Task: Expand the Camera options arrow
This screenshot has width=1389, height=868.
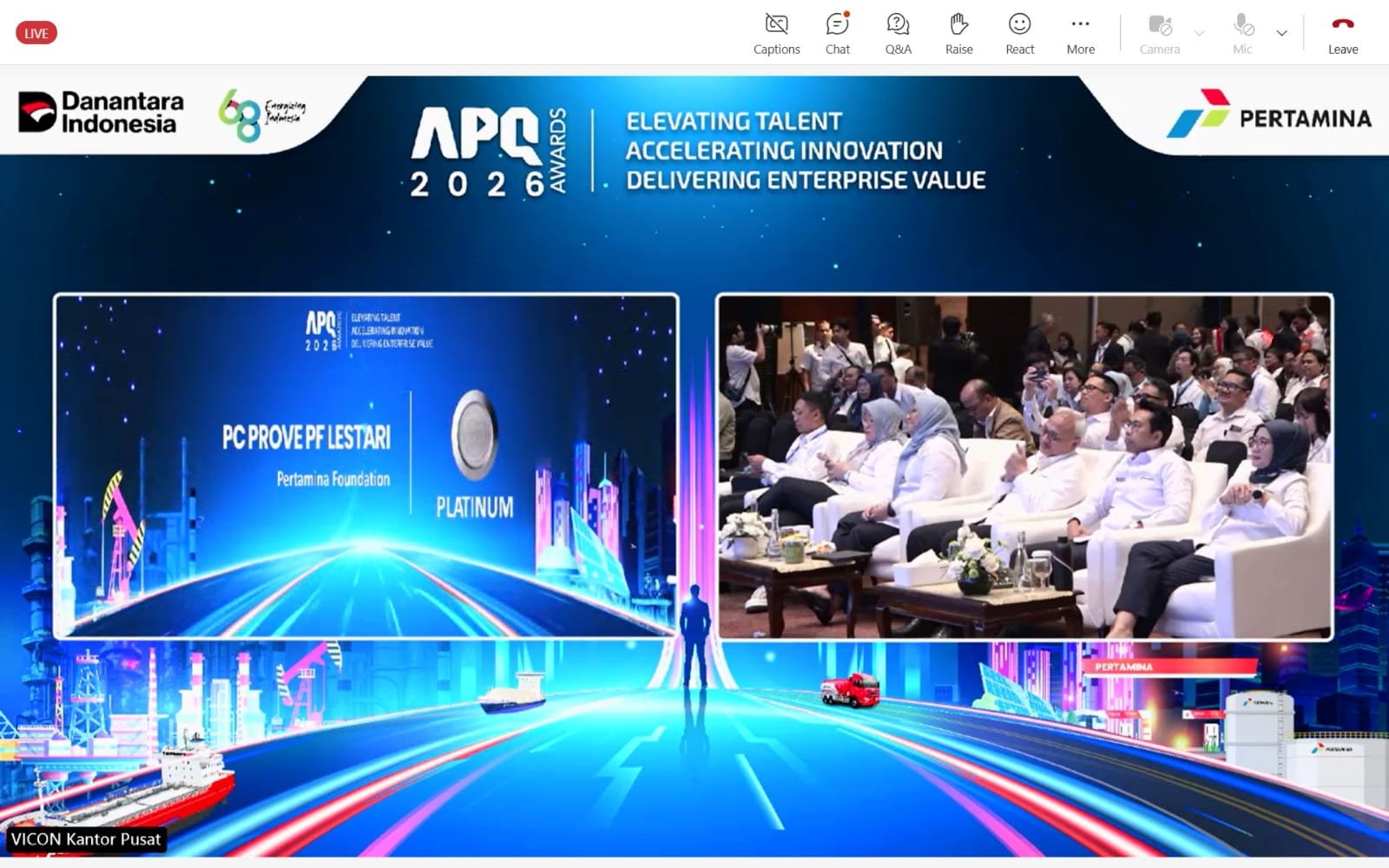Action: tap(1199, 33)
